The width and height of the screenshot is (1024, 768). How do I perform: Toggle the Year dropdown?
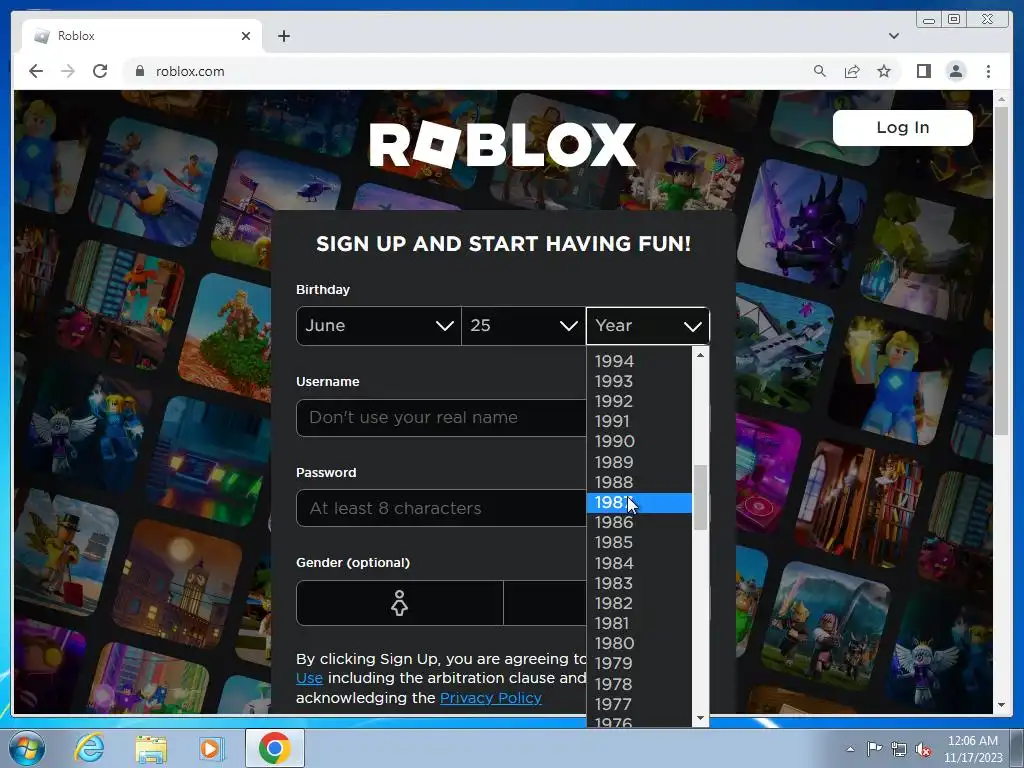[647, 325]
